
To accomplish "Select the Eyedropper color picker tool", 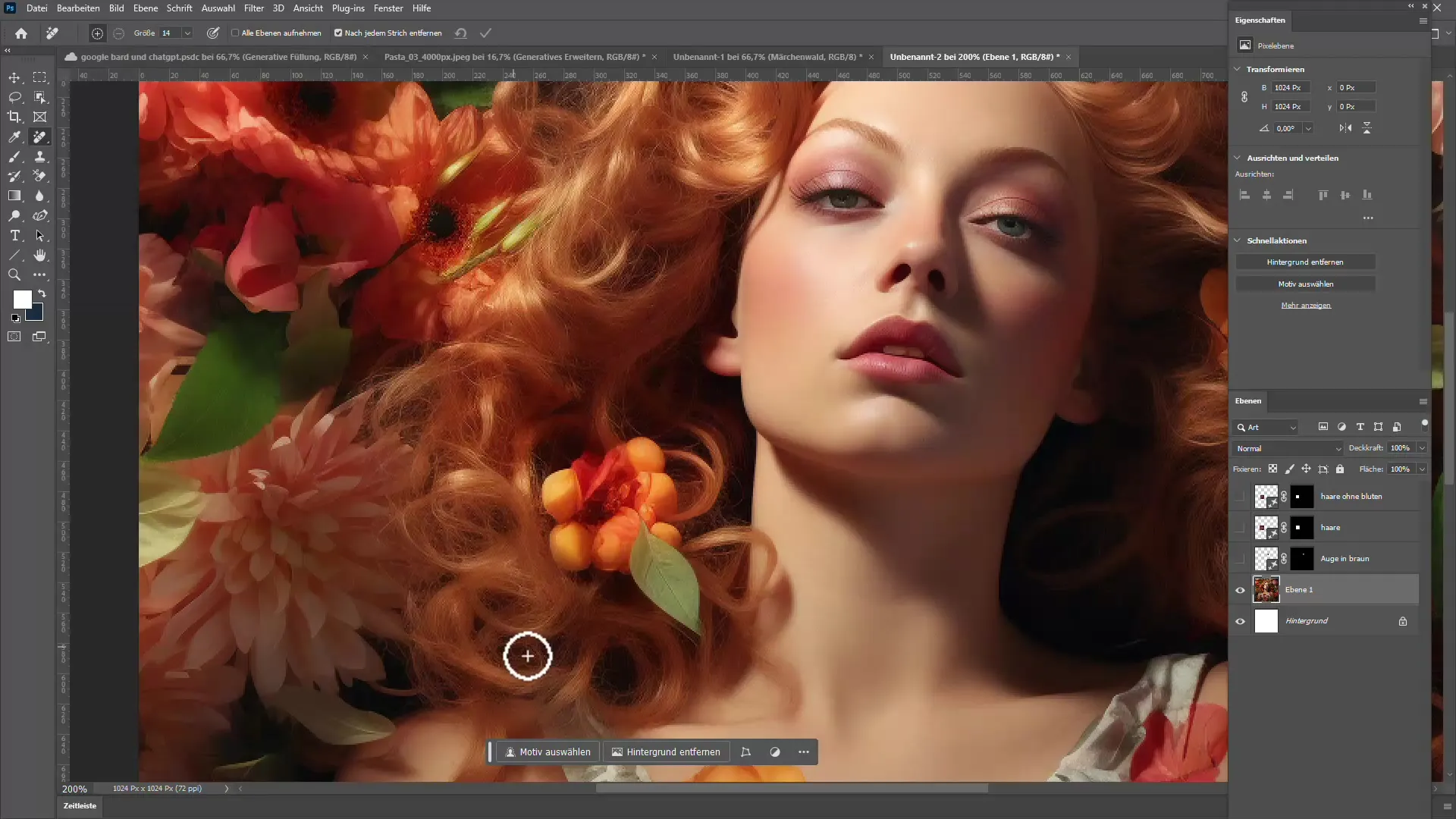I will (14, 137).
